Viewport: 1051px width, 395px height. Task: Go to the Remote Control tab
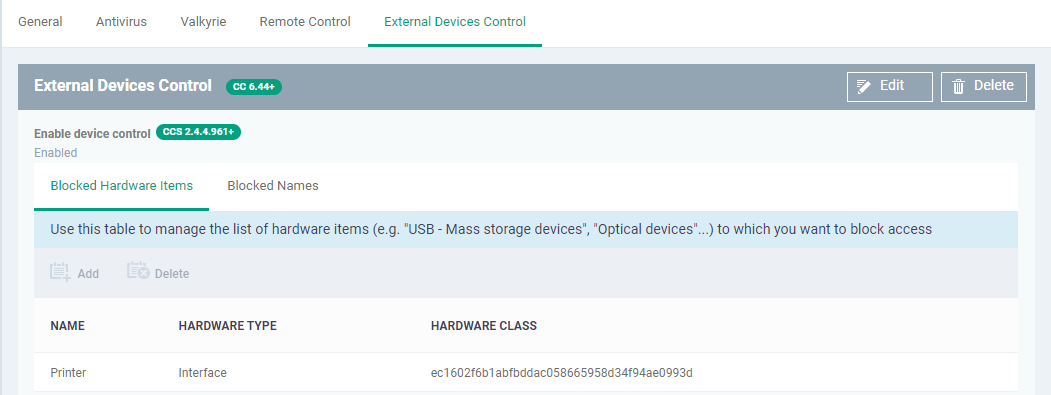(305, 21)
